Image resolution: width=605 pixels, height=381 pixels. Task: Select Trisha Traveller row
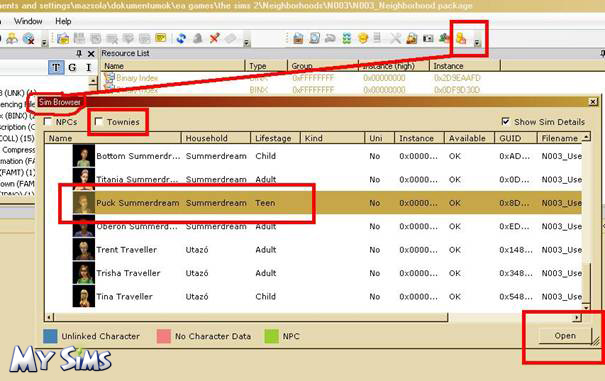click(x=313, y=273)
